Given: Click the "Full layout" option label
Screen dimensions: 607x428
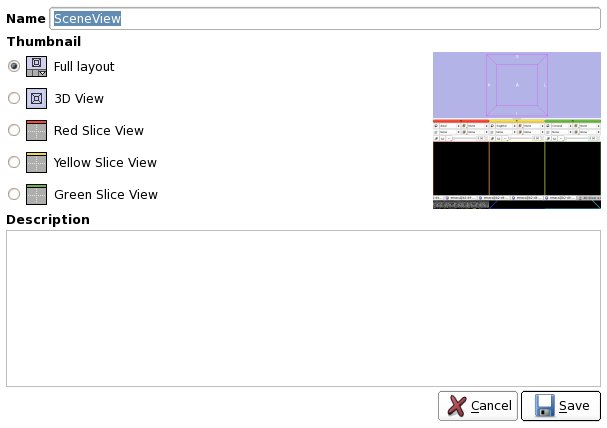Looking at the screenshot, I should 84,66.
